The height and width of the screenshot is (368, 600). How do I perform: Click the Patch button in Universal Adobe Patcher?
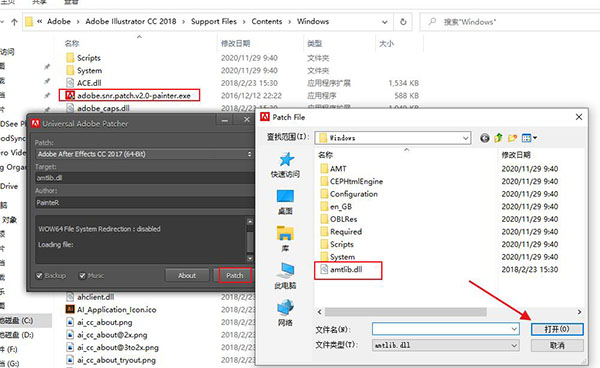coord(235,275)
